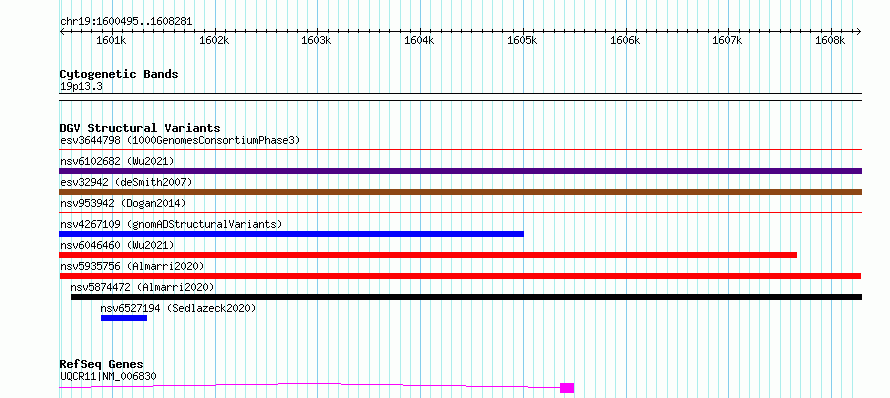
Task: Select the RefSeq Genes track title
Action: 102,365
